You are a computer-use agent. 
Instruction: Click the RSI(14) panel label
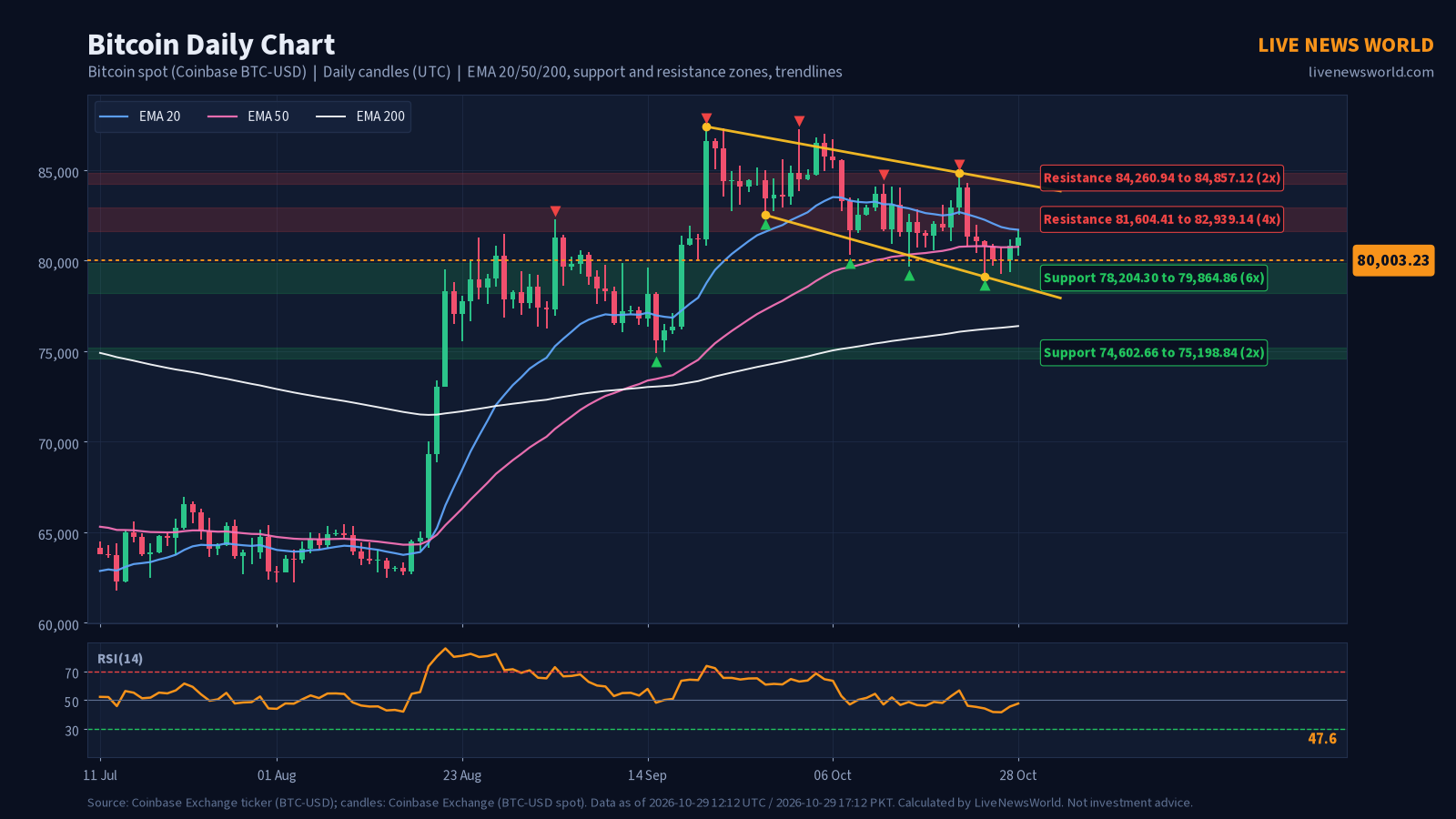point(120,659)
